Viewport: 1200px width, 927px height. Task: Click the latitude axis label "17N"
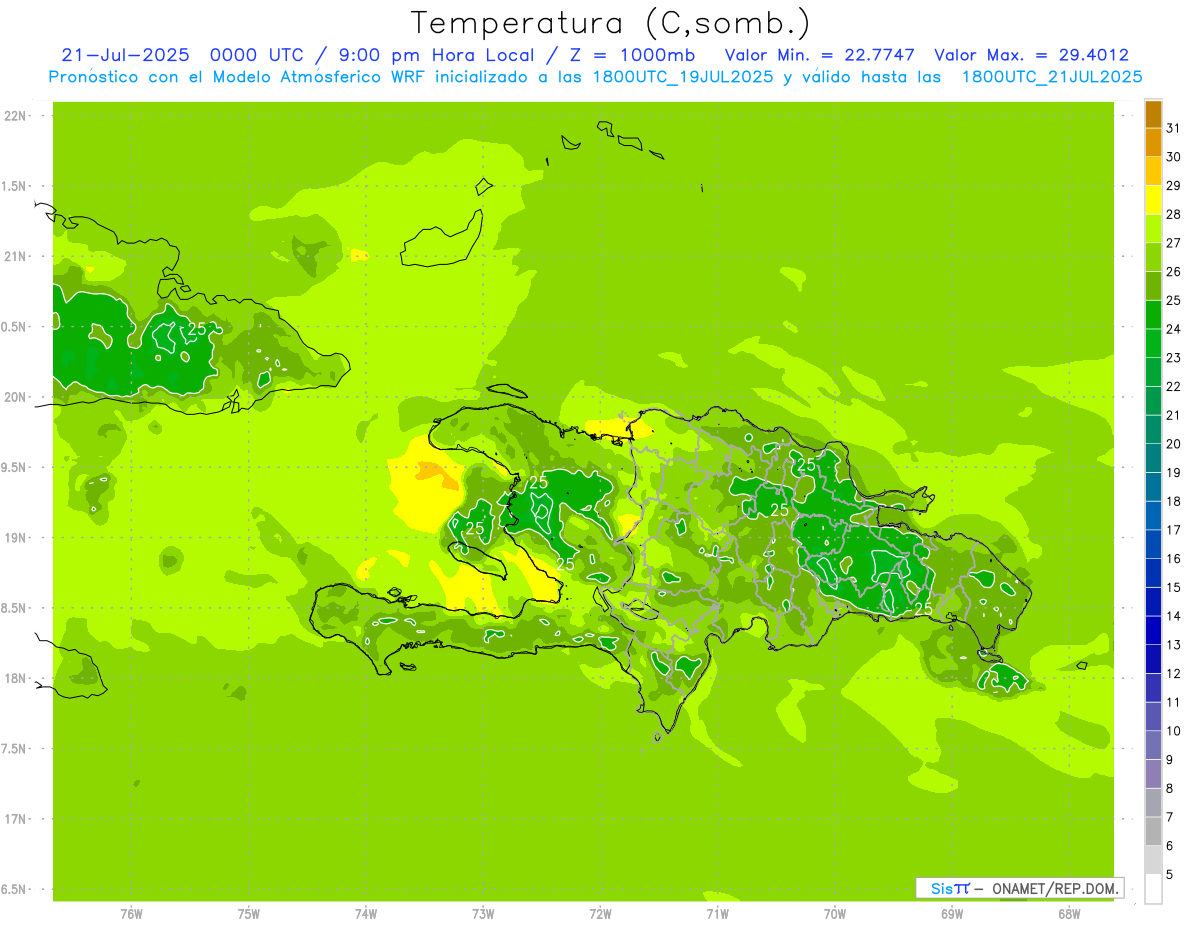15,819
